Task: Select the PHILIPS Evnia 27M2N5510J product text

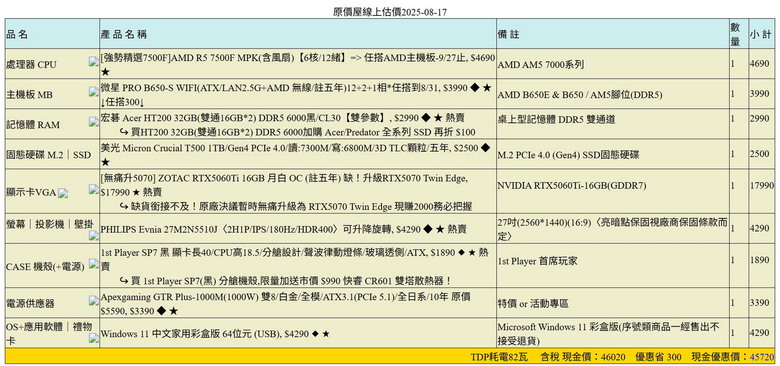Action: pyautogui.click(x=283, y=230)
